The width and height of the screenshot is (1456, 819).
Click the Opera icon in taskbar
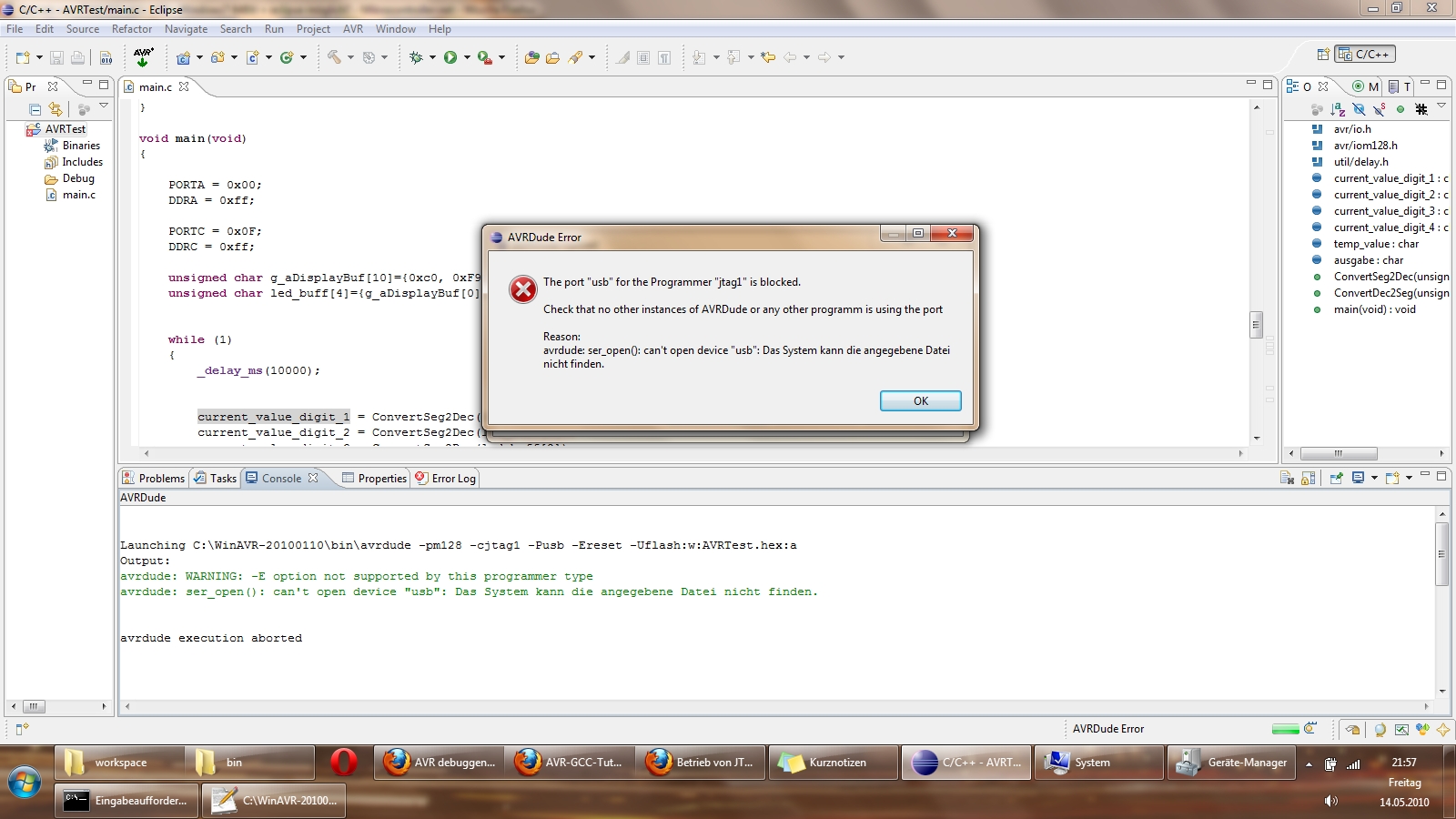click(x=343, y=763)
